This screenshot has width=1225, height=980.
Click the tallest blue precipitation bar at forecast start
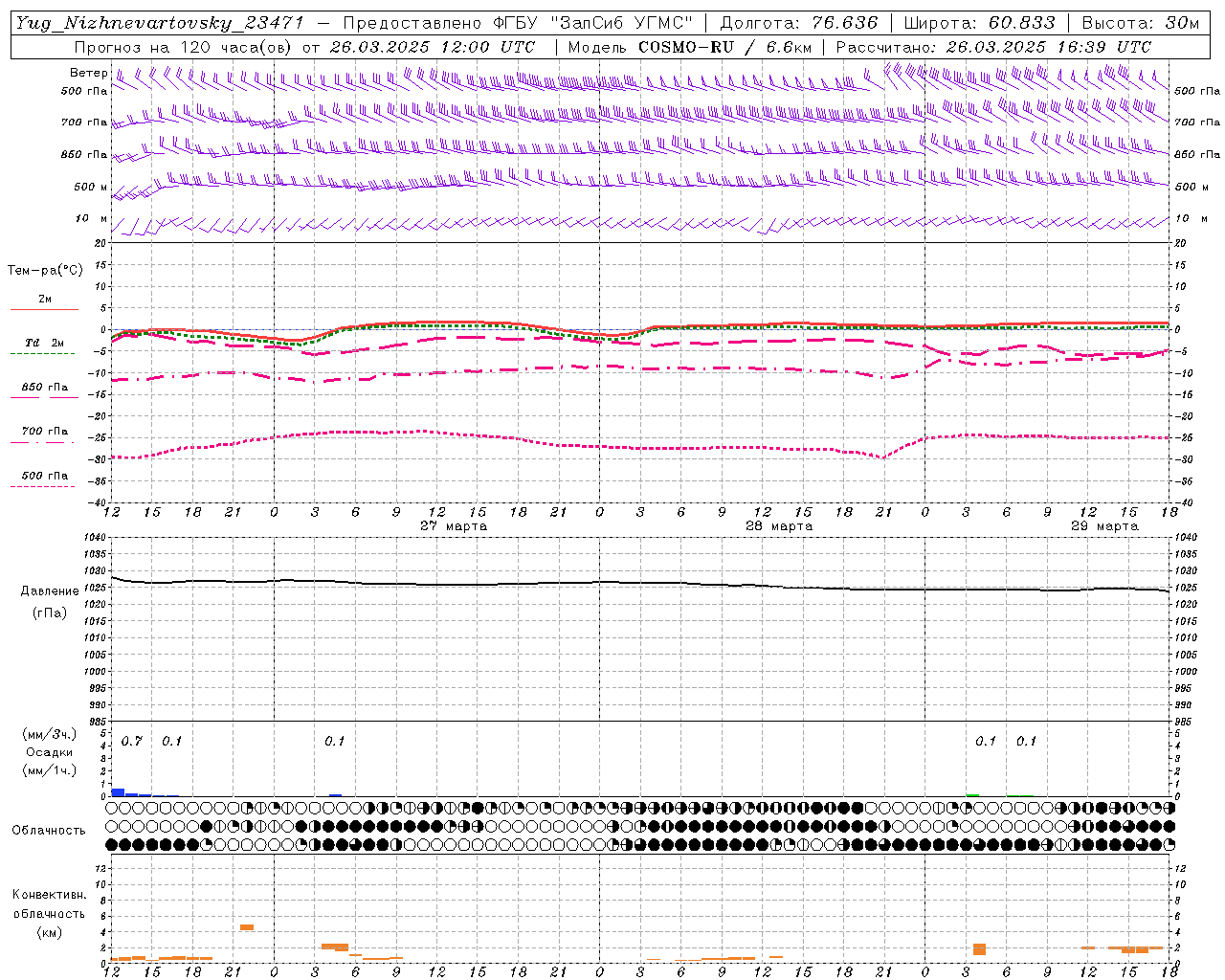118,792
